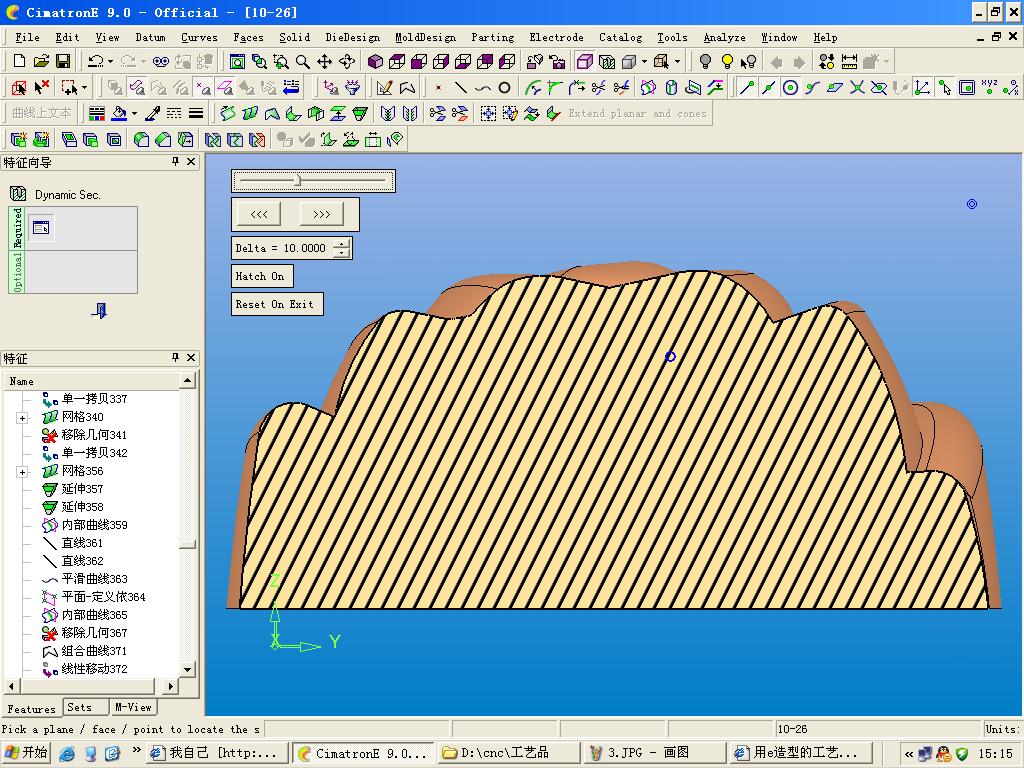Viewport: 1024px width, 768px height.
Task: Click the Measure ruler icon
Action: (x=849, y=61)
